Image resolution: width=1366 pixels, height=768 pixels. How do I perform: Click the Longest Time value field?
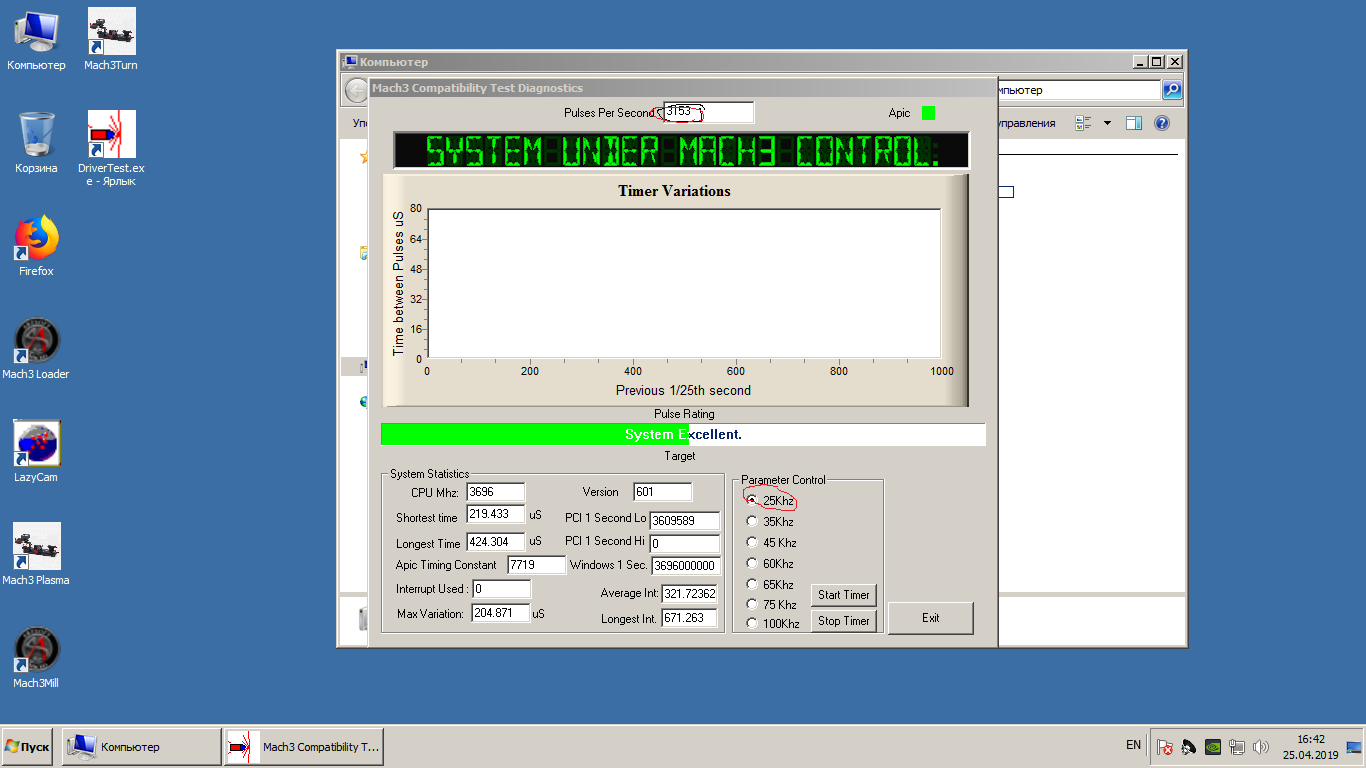(x=495, y=542)
